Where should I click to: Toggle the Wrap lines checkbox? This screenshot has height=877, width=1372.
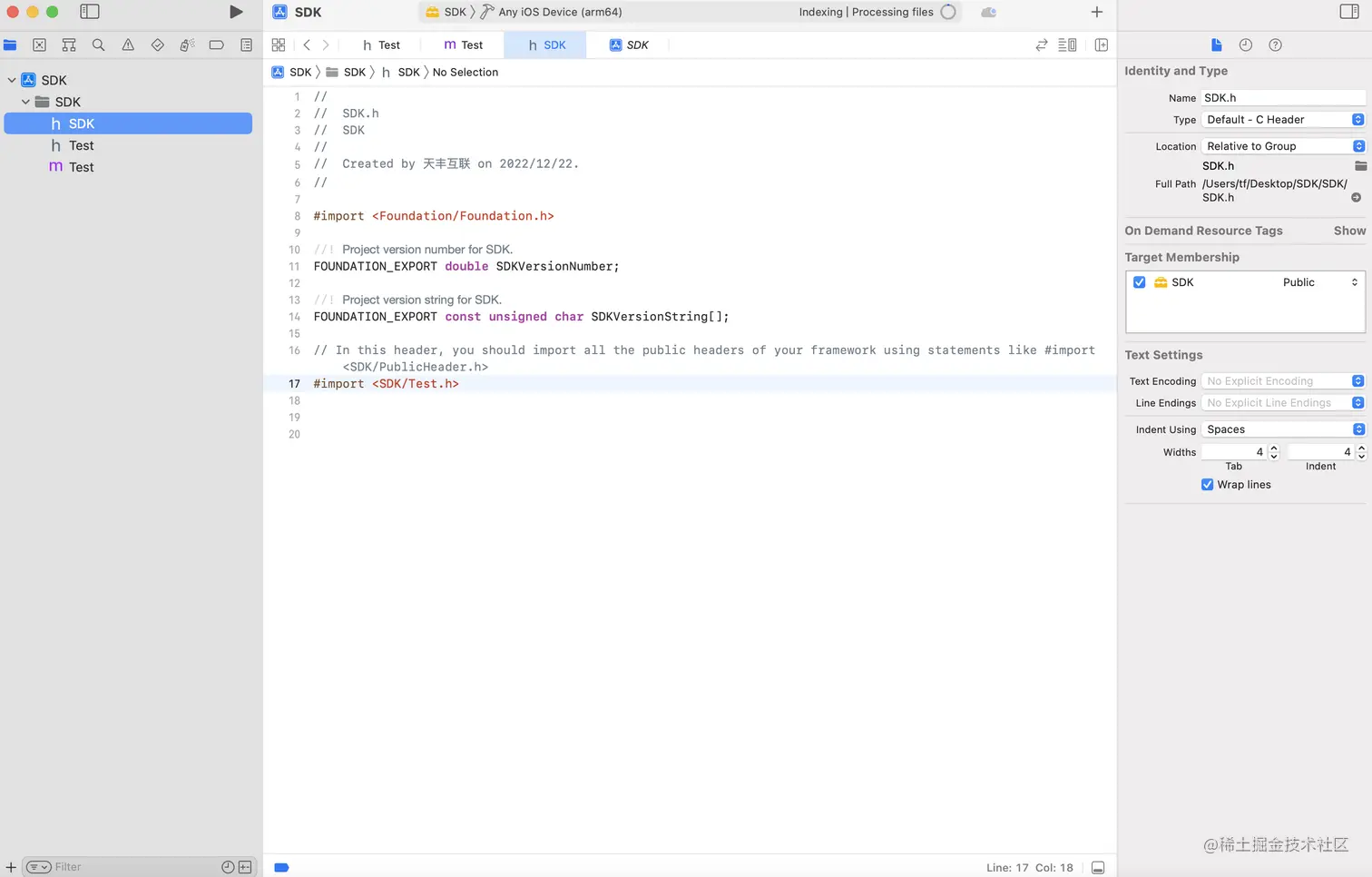1207,485
